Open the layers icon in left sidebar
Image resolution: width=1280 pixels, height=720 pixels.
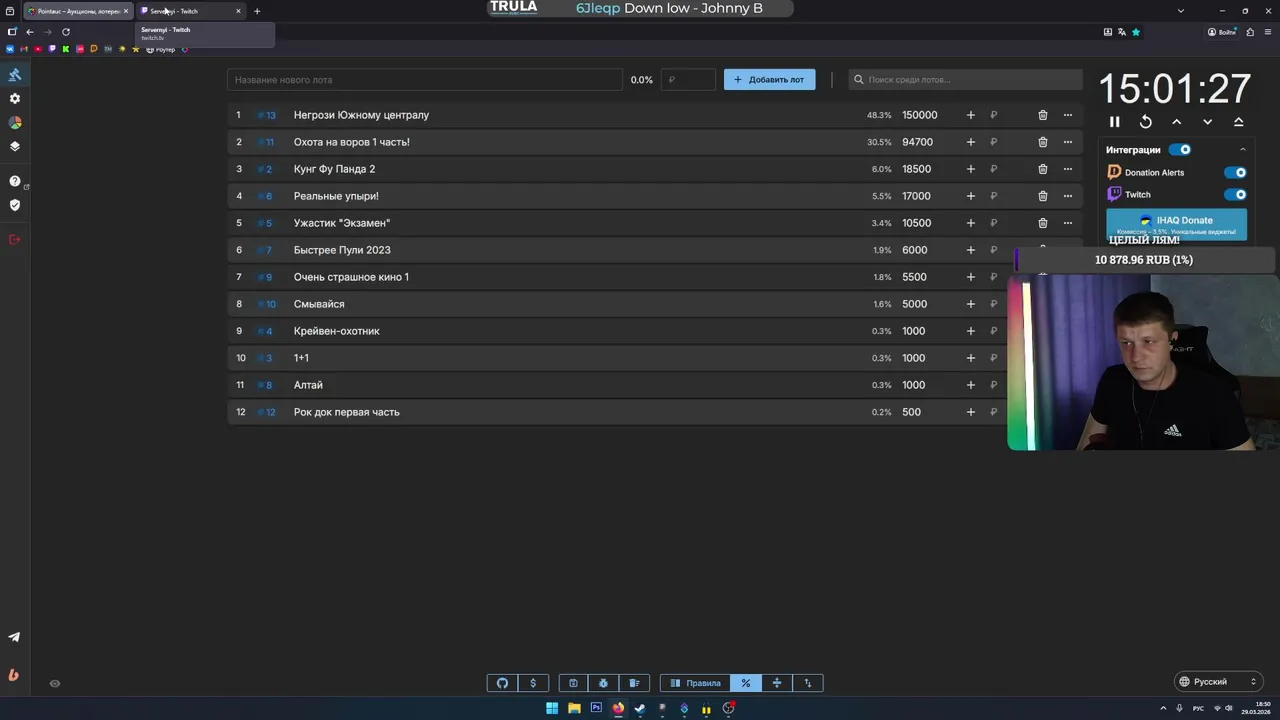(15, 146)
